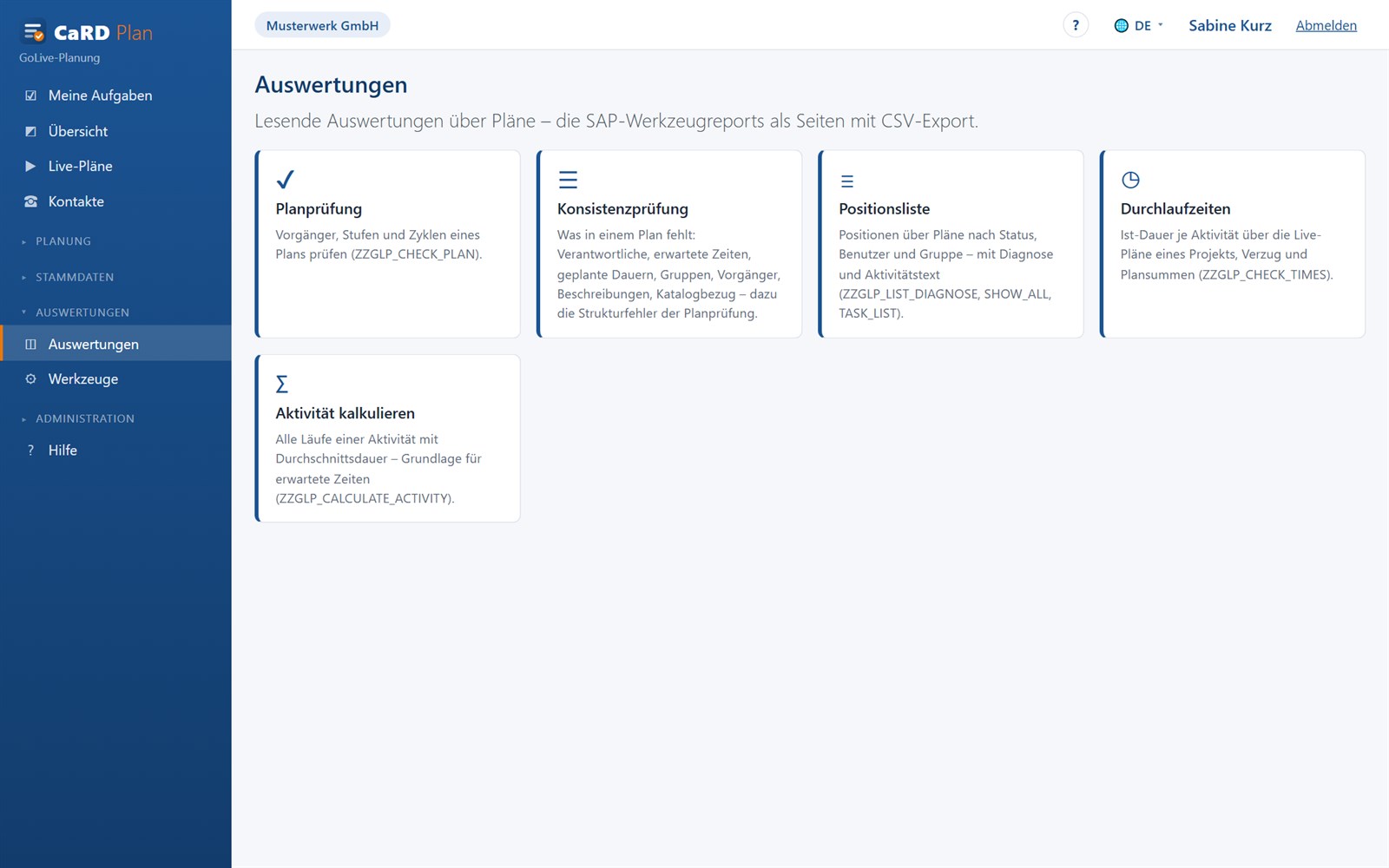Click the Sabine Kurz user name
The image size is (1389, 868).
(x=1229, y=26)
